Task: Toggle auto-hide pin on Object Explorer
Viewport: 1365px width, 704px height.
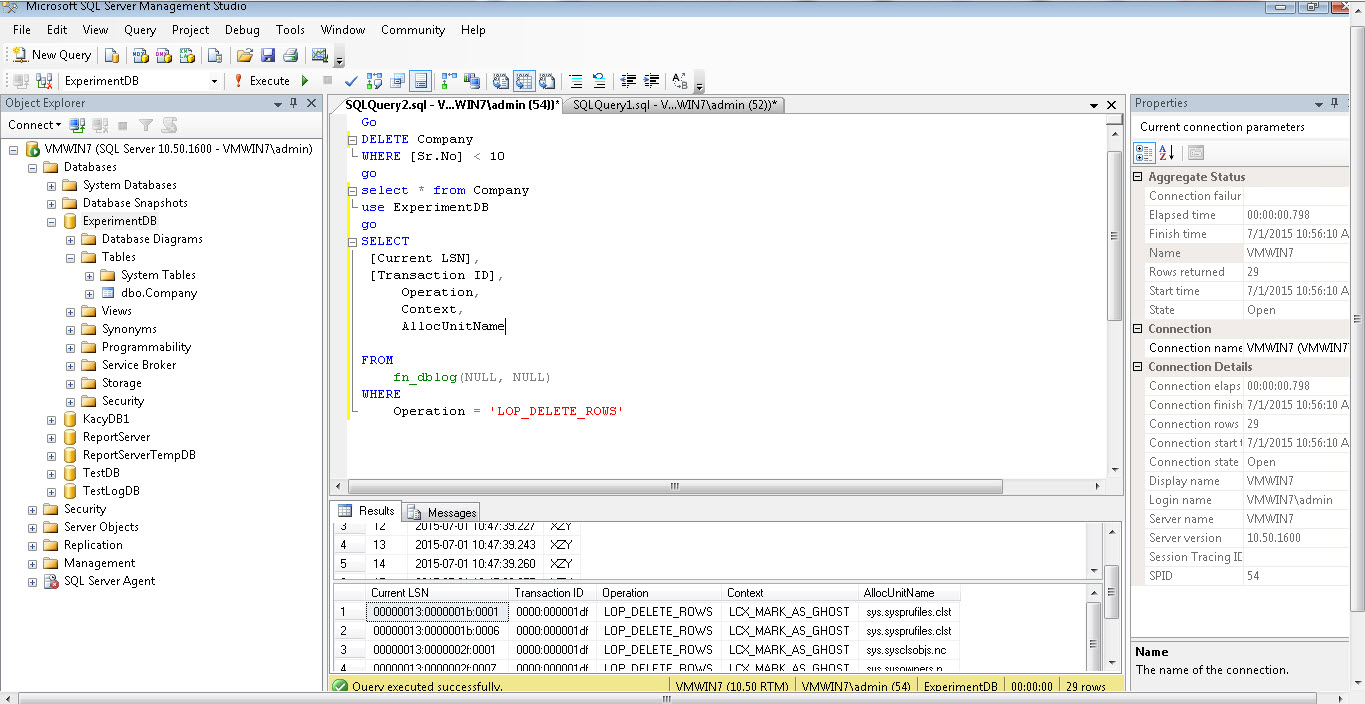Action: pyautogui.click(x=293, y=103)
